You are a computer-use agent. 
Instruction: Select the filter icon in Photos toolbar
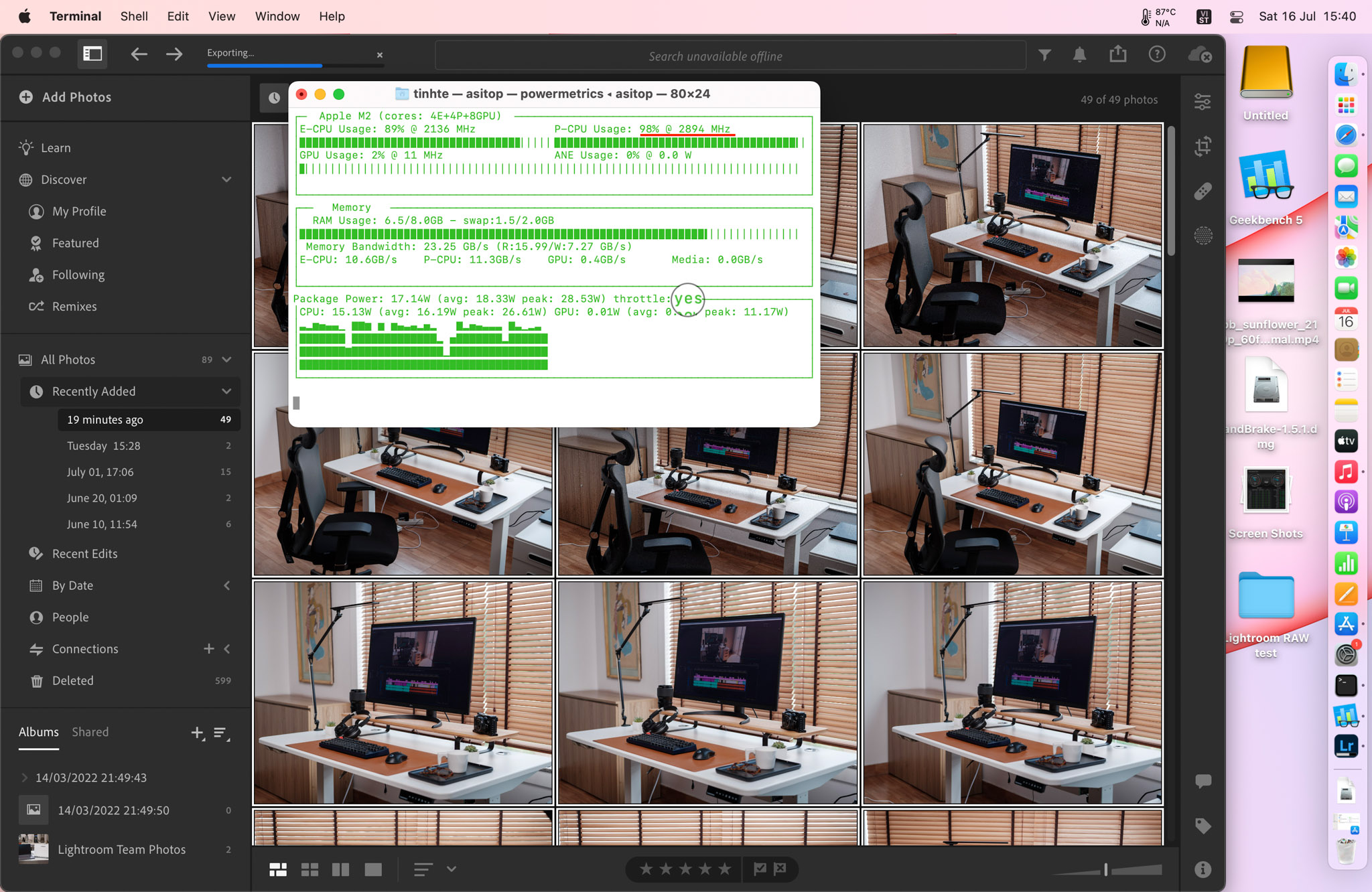point(1043,55)
